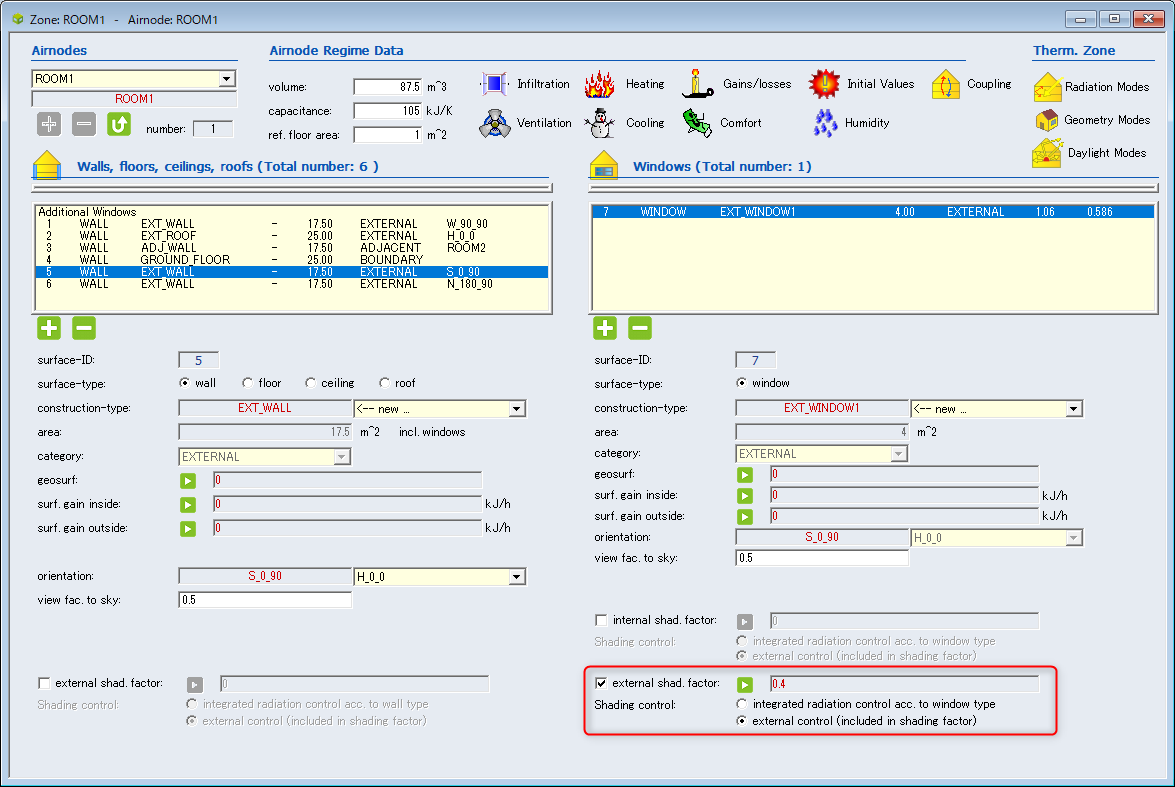Open the wall orientation H_0_0 dropdown
This screenshot has width=1175, height=787.
click(516, 577)
